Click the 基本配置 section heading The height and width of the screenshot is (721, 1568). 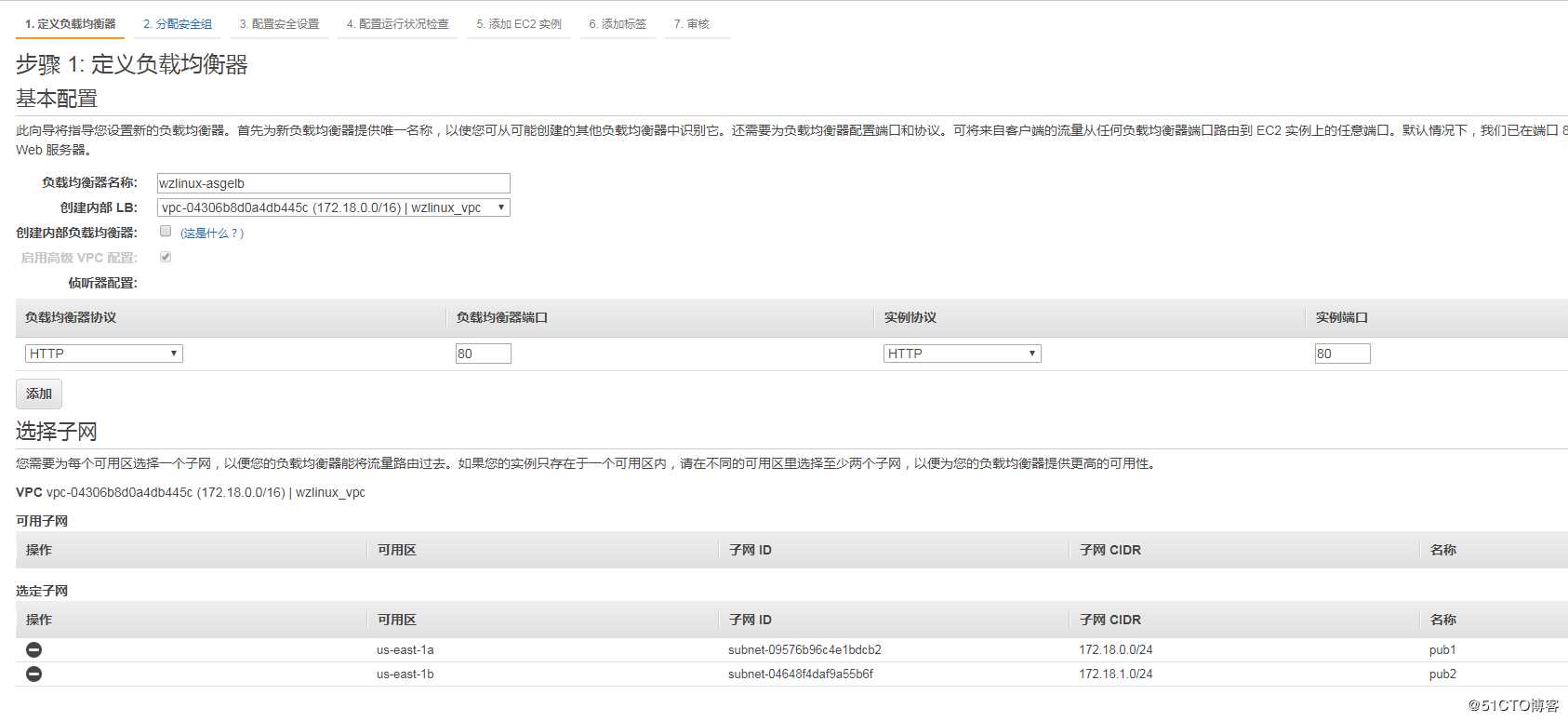point(57,99)
